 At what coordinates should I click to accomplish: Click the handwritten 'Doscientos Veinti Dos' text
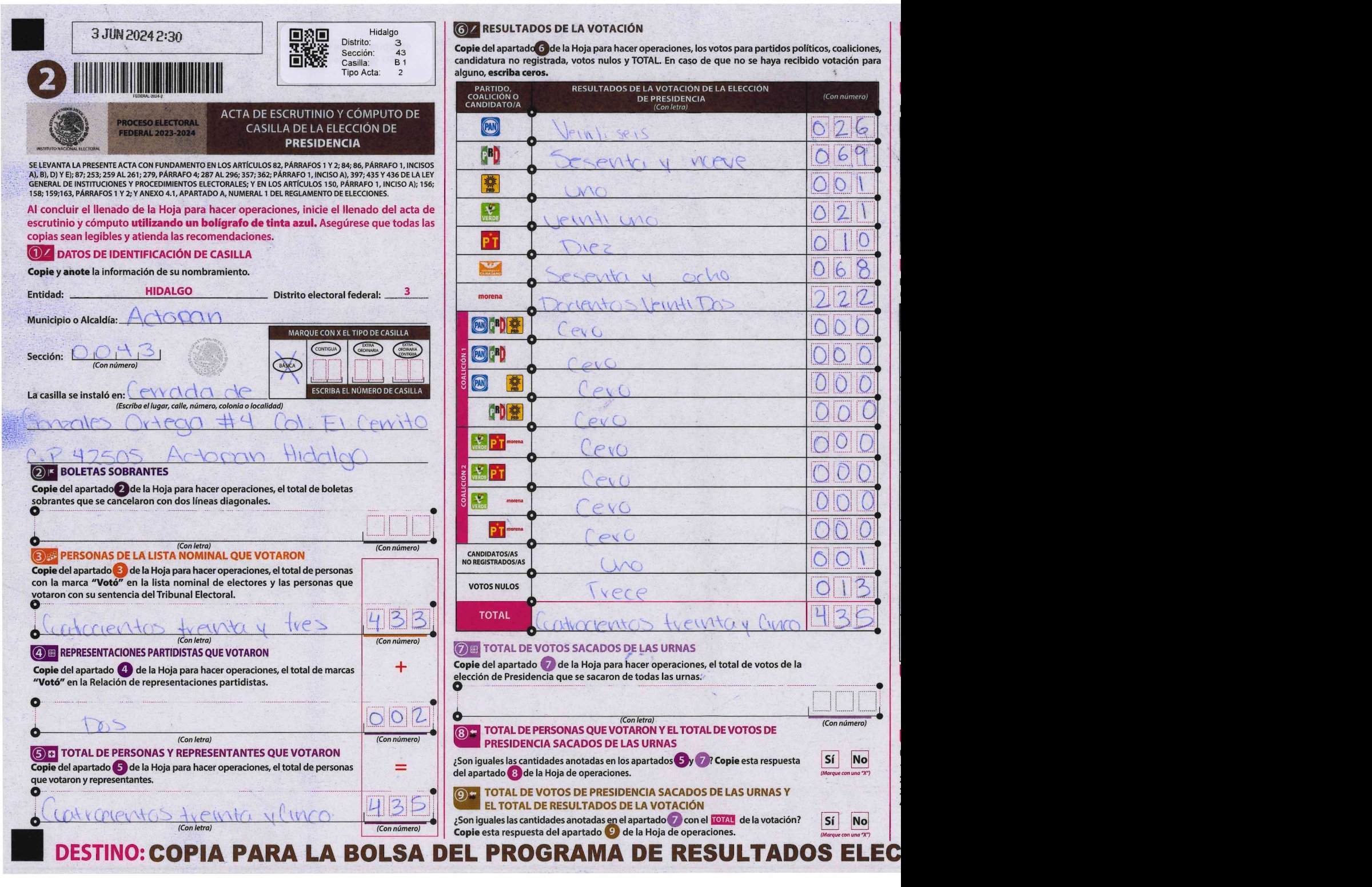coord(636,302)
